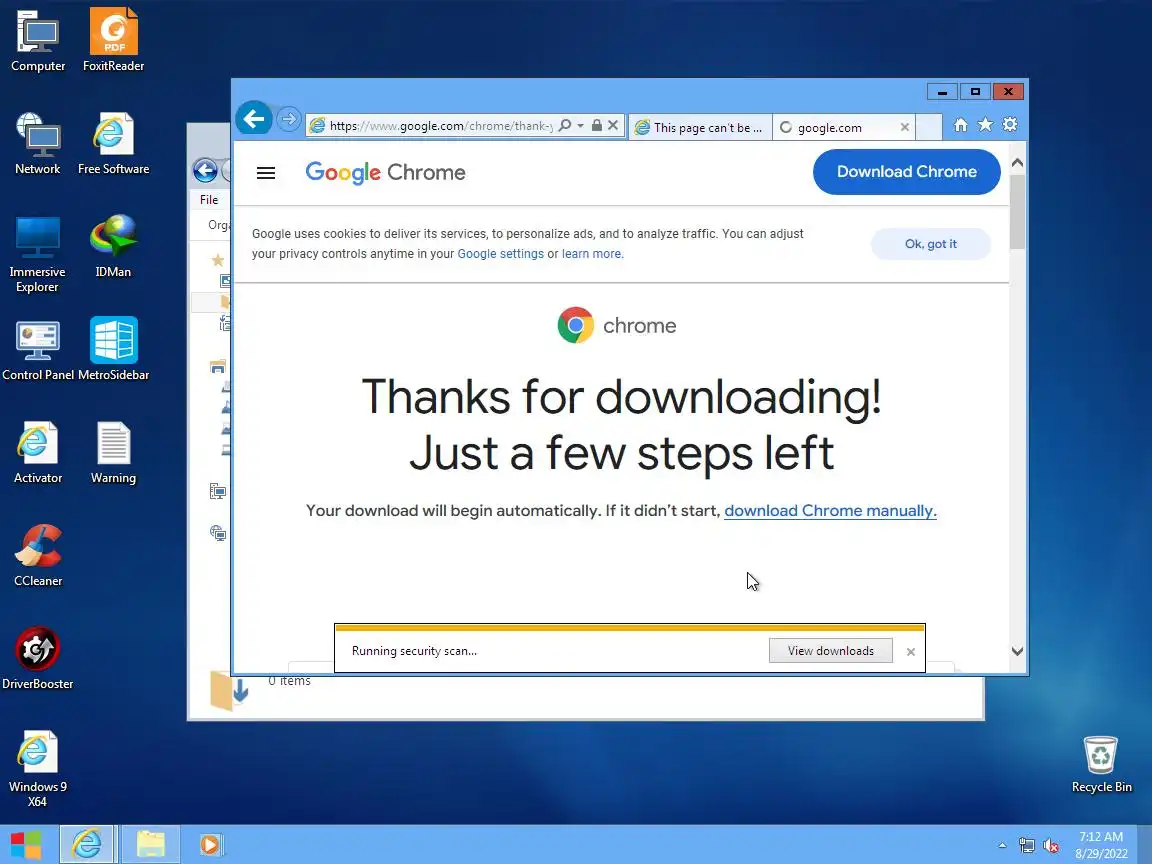1152x864 pixels.
Task: Switch to the google.com tab
Action: coord(838,127)
